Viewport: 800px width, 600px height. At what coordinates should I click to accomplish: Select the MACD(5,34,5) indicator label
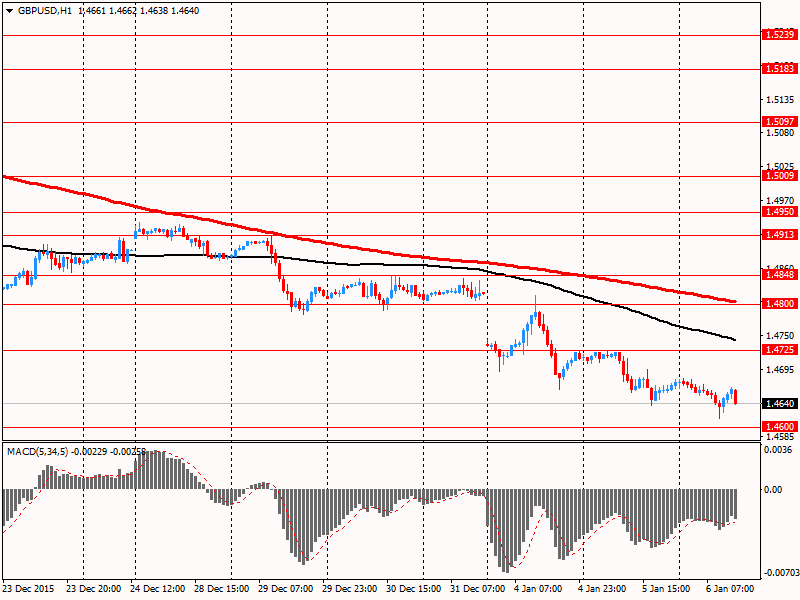(37, 452)
